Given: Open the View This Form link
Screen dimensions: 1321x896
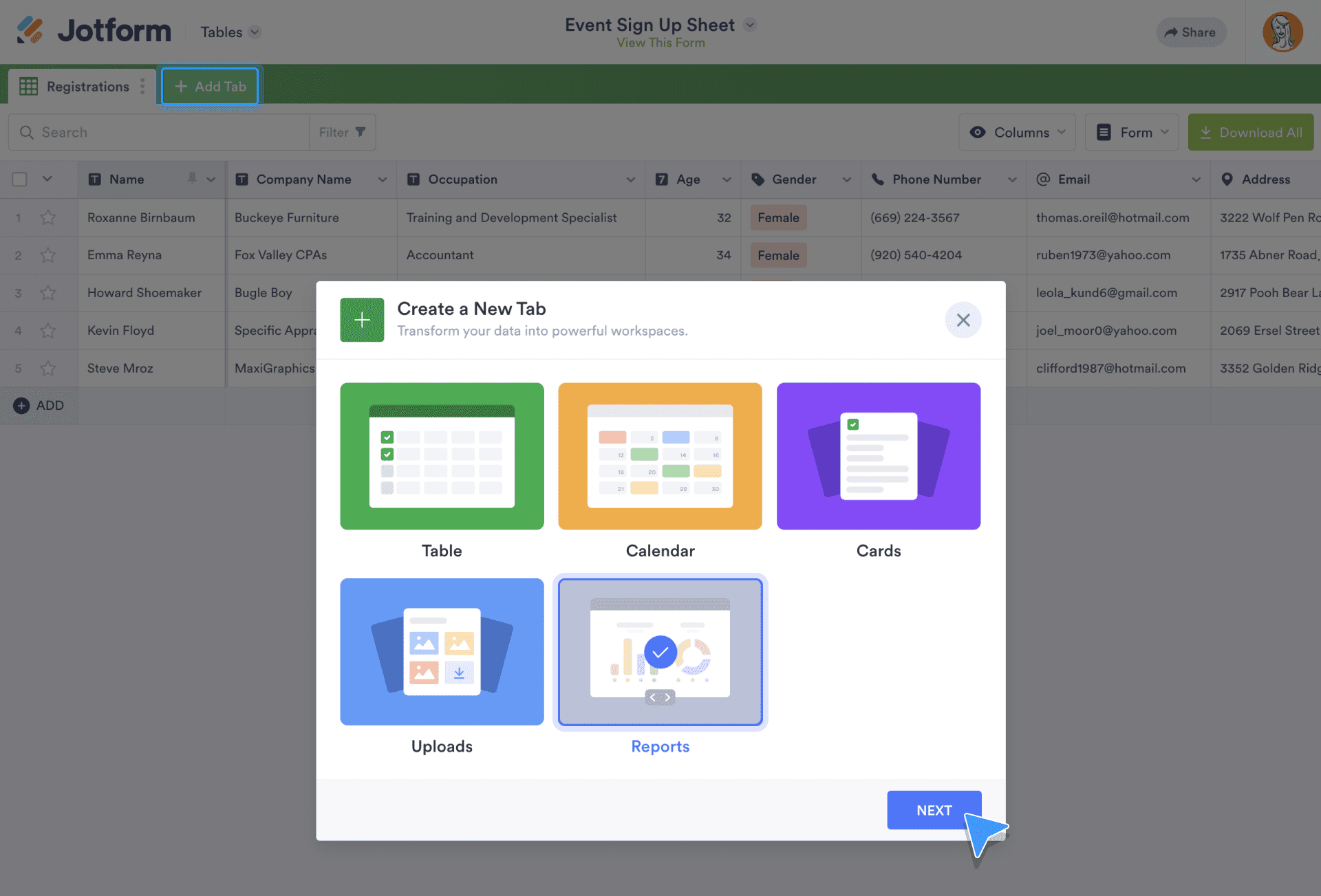Looking at the screenshot, I should tap(660, 43).
